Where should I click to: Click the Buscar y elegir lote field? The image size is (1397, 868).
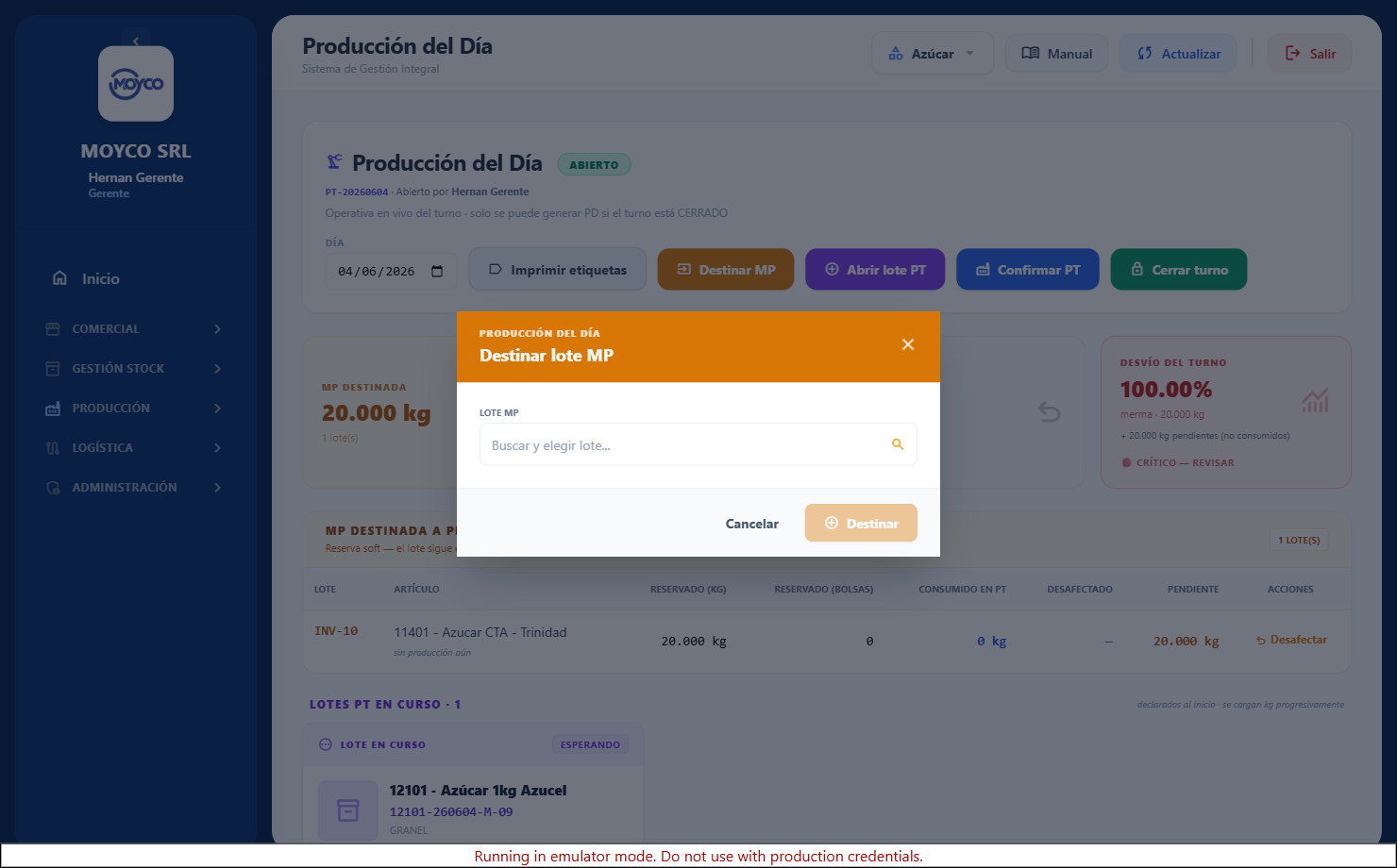tap(698, 444)
